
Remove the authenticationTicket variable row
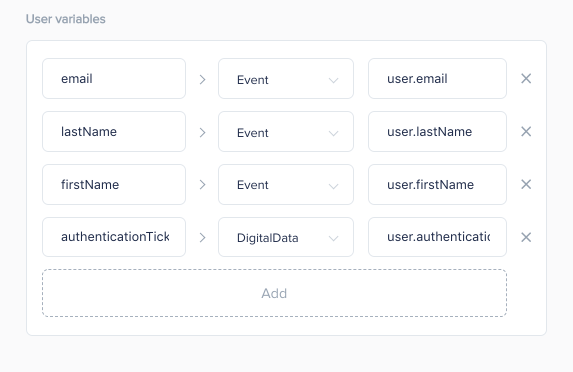[526, 238]
